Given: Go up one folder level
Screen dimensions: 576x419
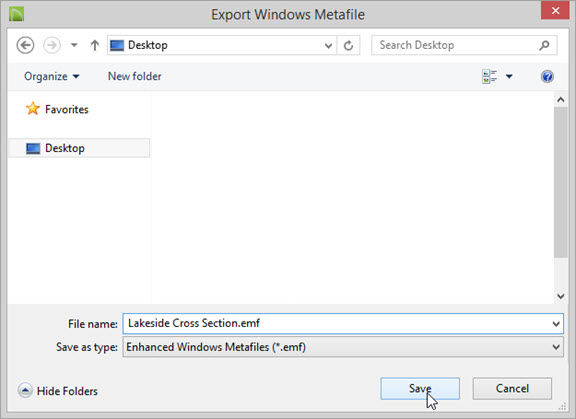Looking at the screenshot, I should point(95,45).
